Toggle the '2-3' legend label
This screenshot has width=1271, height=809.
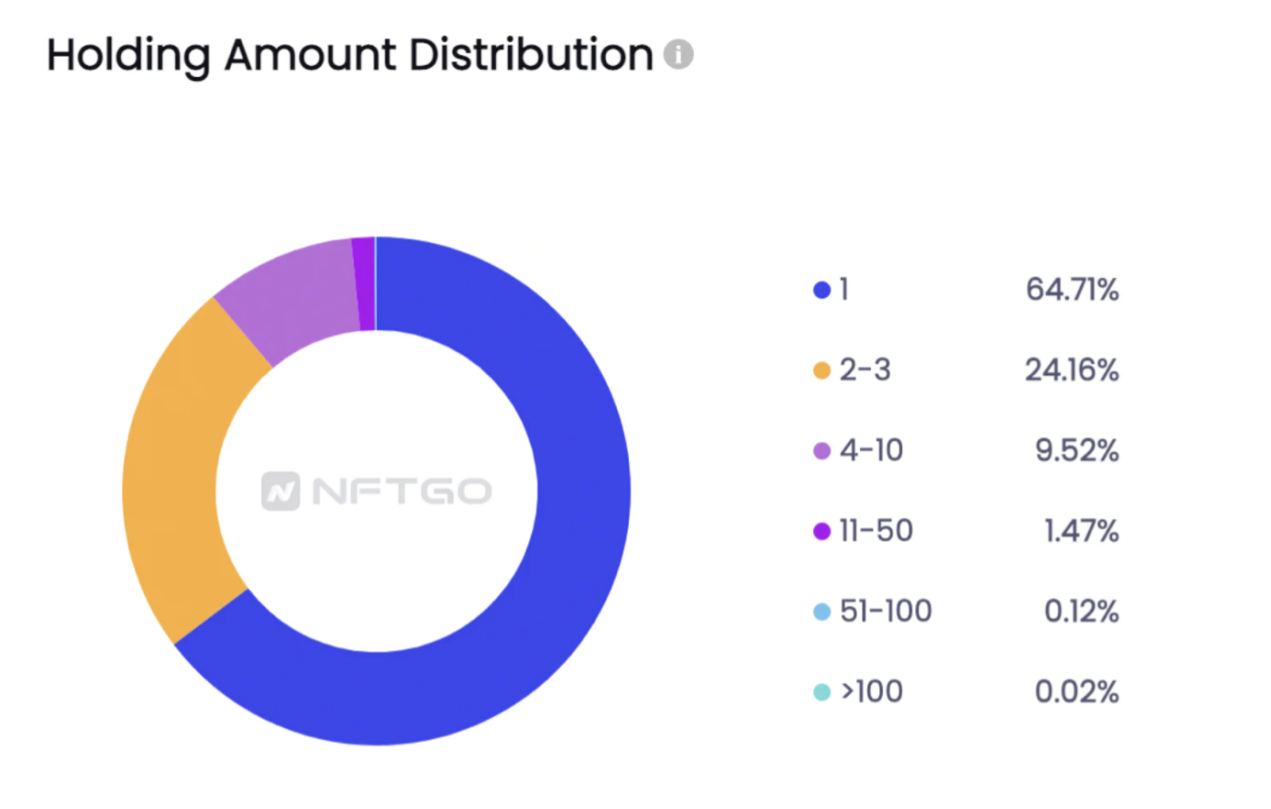click(866, 371)
